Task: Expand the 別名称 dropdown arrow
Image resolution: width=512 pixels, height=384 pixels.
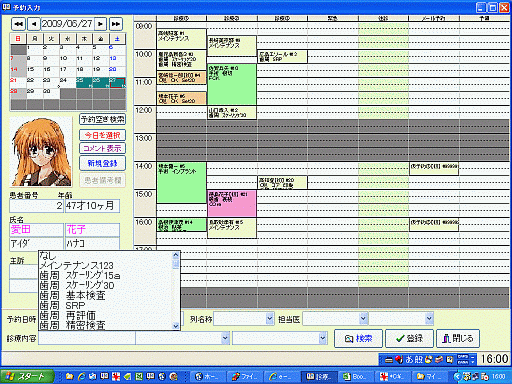Action: pyautogui.click(x=270, y=319)
